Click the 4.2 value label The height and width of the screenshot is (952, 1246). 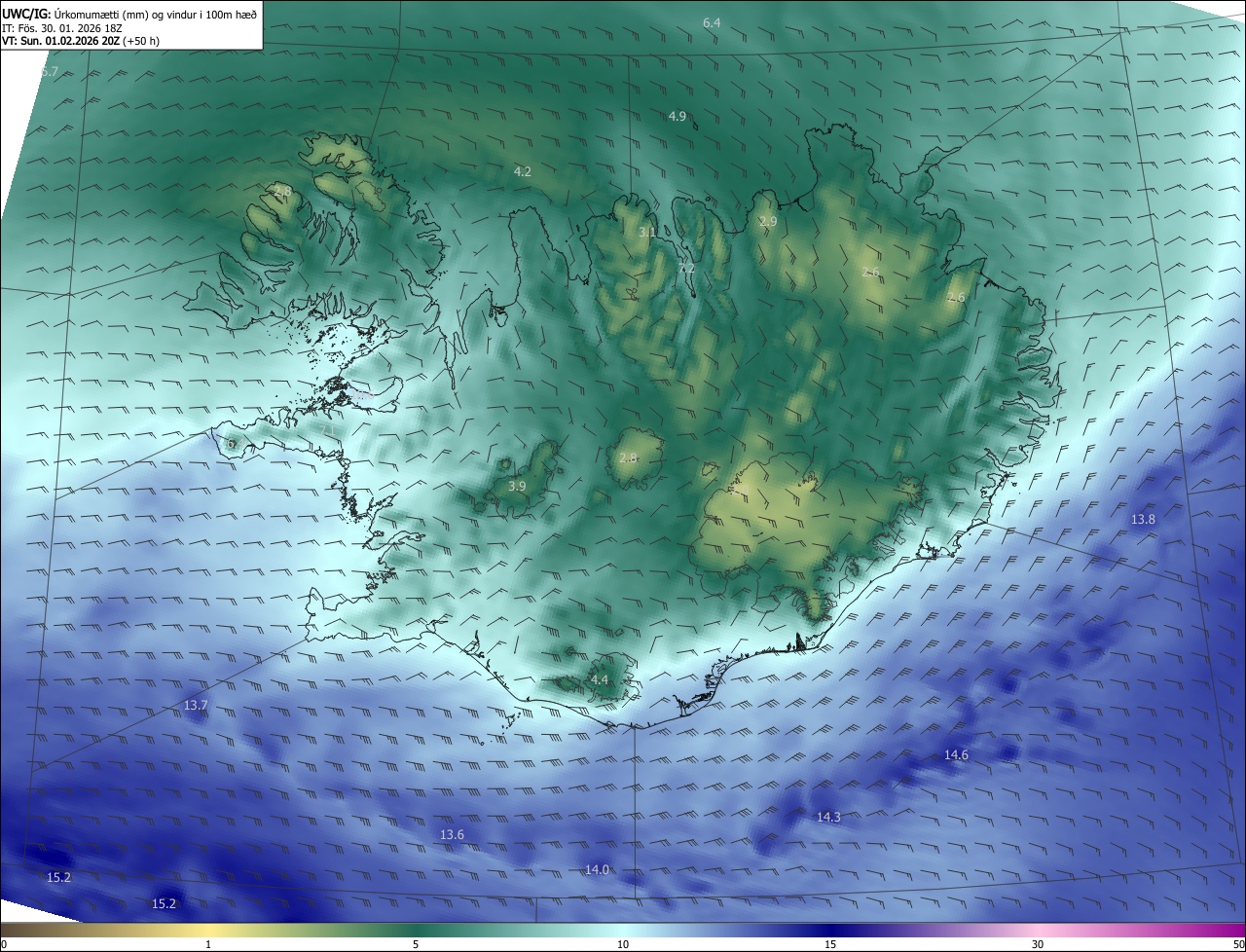point(523,171)
